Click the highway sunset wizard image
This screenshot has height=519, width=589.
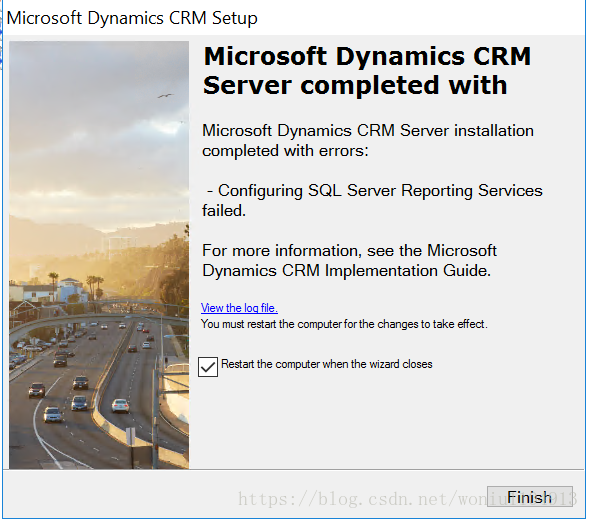click(99, 255)
